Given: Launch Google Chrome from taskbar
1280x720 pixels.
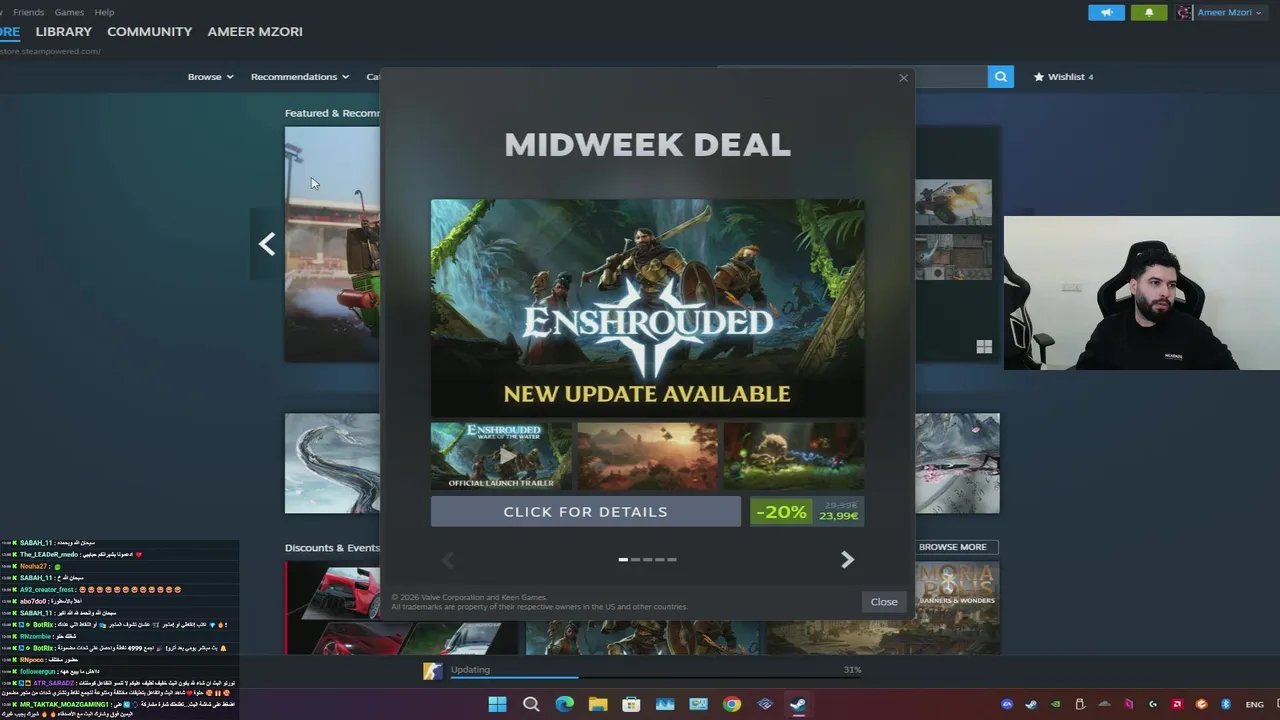Looking at the screenshot, I should coord(732,704).
